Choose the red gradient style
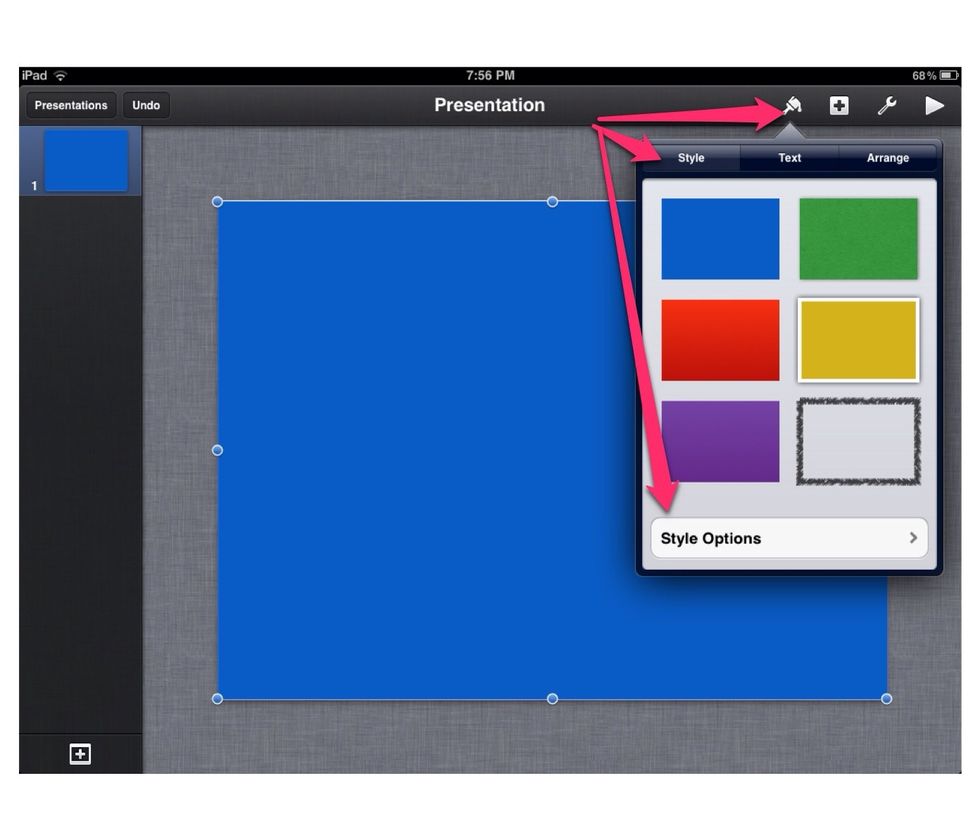The height and width of the screenshot is (835, 980). 720,340
